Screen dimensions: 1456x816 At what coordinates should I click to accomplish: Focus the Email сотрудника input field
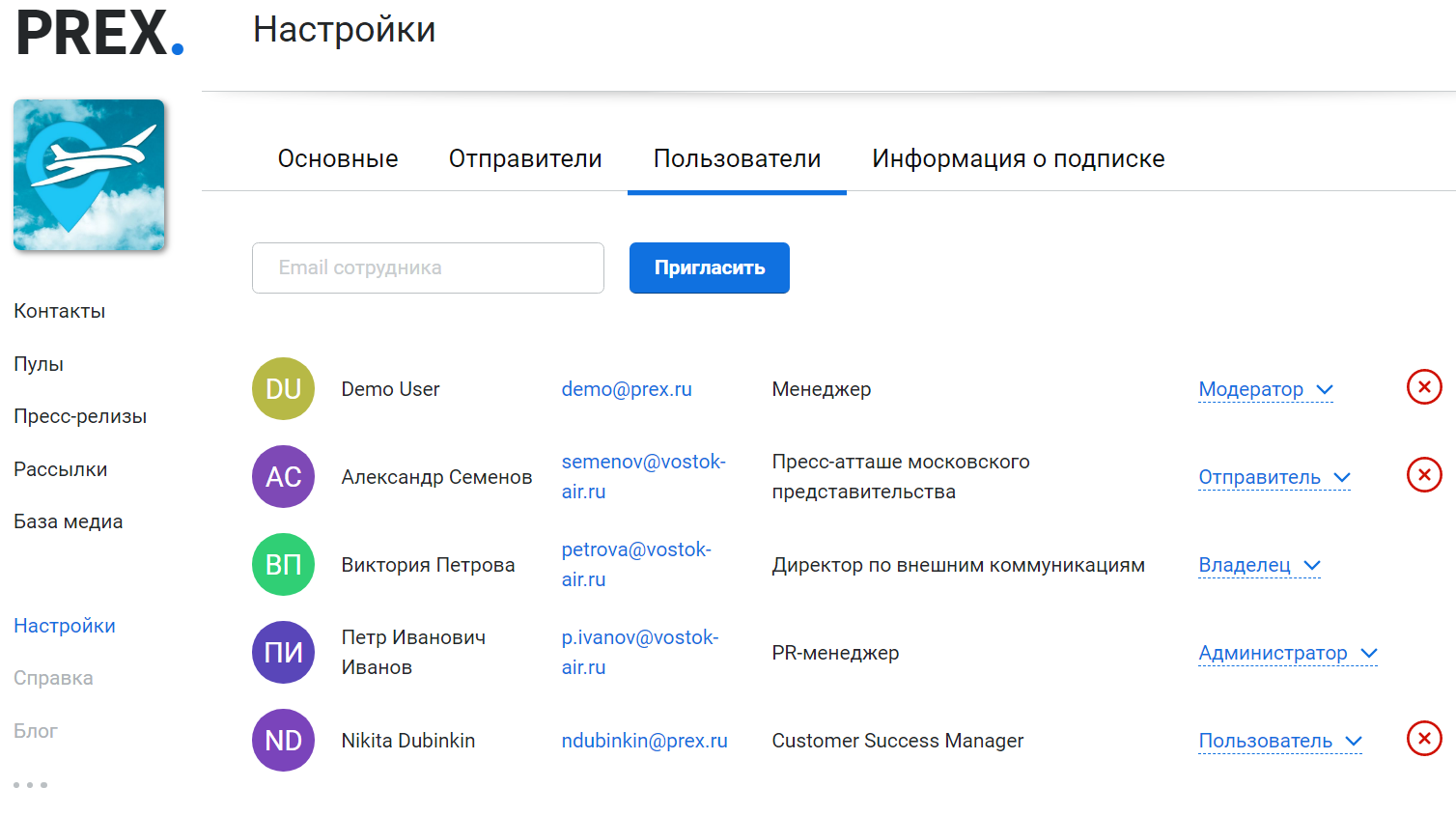428,267
